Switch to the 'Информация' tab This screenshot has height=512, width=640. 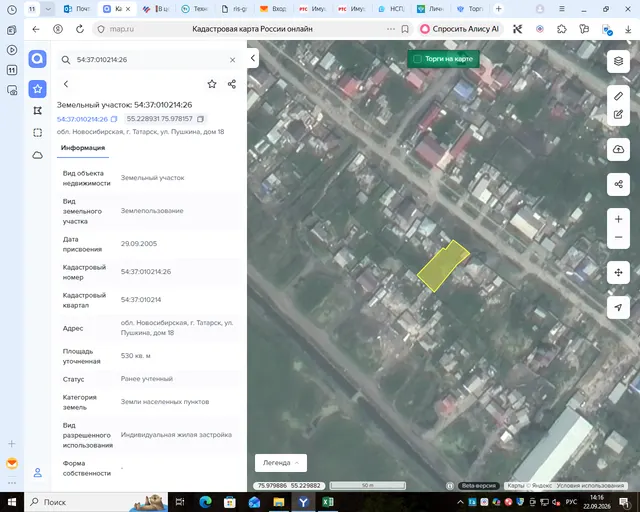[x=83, y=148]
